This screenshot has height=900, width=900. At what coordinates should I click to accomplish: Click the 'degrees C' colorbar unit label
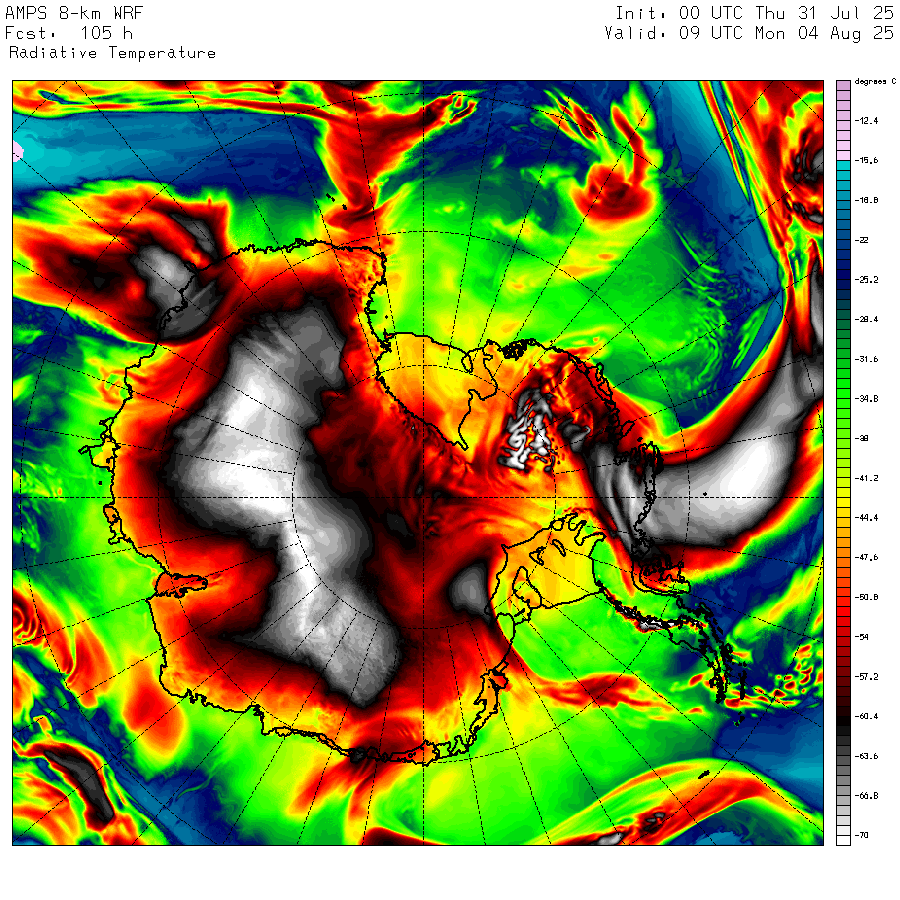(875, 82)
